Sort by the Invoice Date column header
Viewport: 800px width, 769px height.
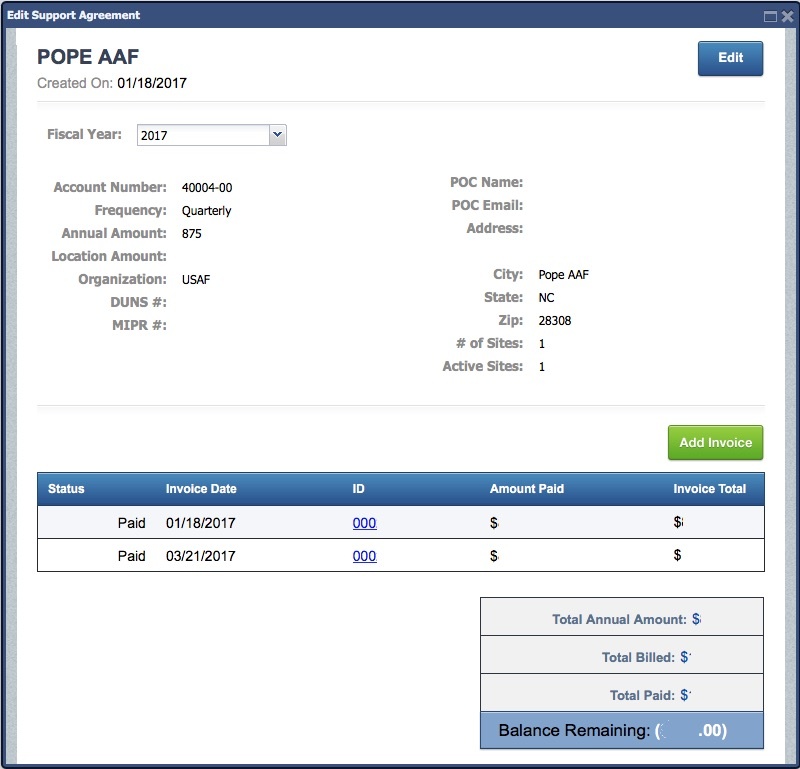pos(201,489)
